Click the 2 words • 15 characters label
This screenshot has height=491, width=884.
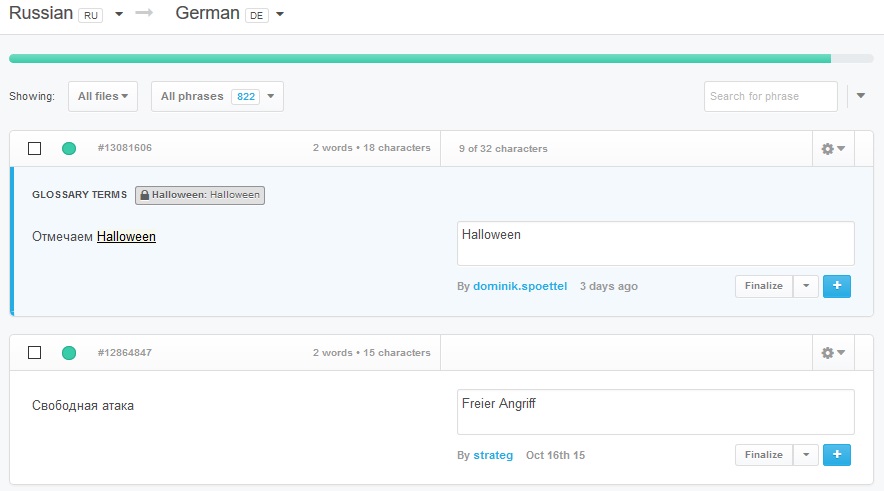point(372,352)
